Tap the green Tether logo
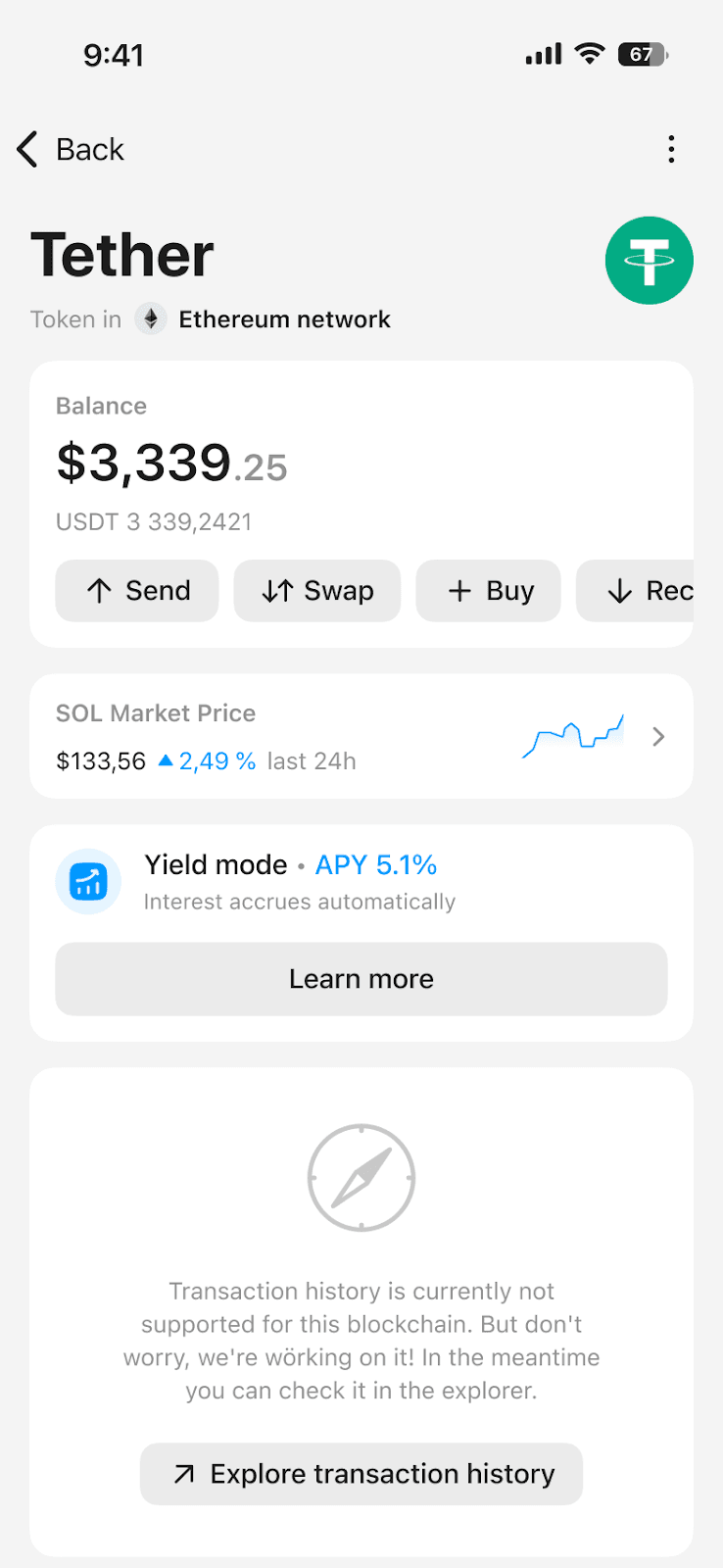The width and height of the screenshot is (723, 1568). click(x=649, y=261)
